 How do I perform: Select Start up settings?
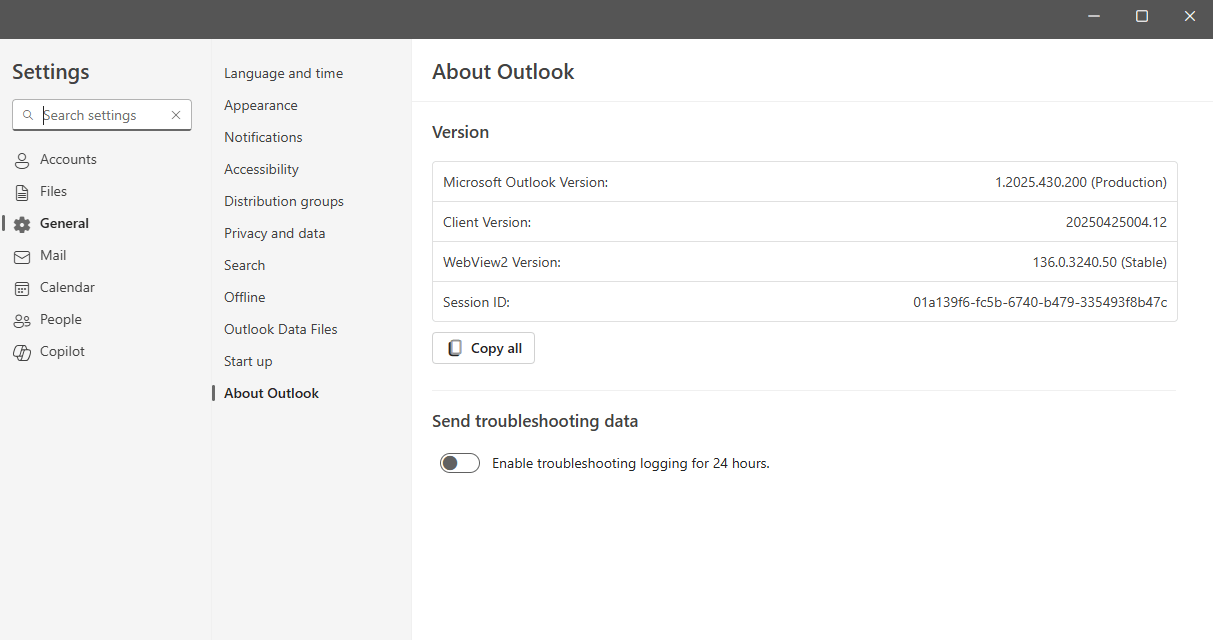click(x=248, y=361)
